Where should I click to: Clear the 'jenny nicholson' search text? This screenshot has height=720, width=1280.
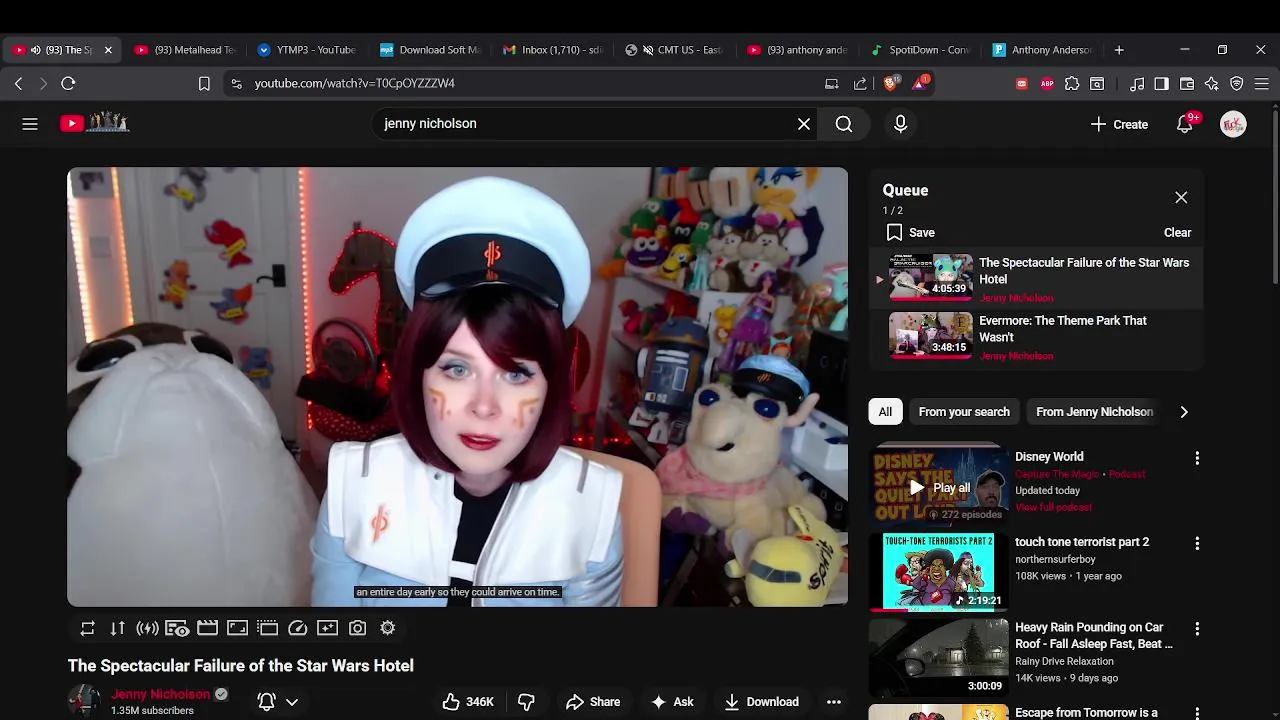pyautogui.click(x=804, y=124)
